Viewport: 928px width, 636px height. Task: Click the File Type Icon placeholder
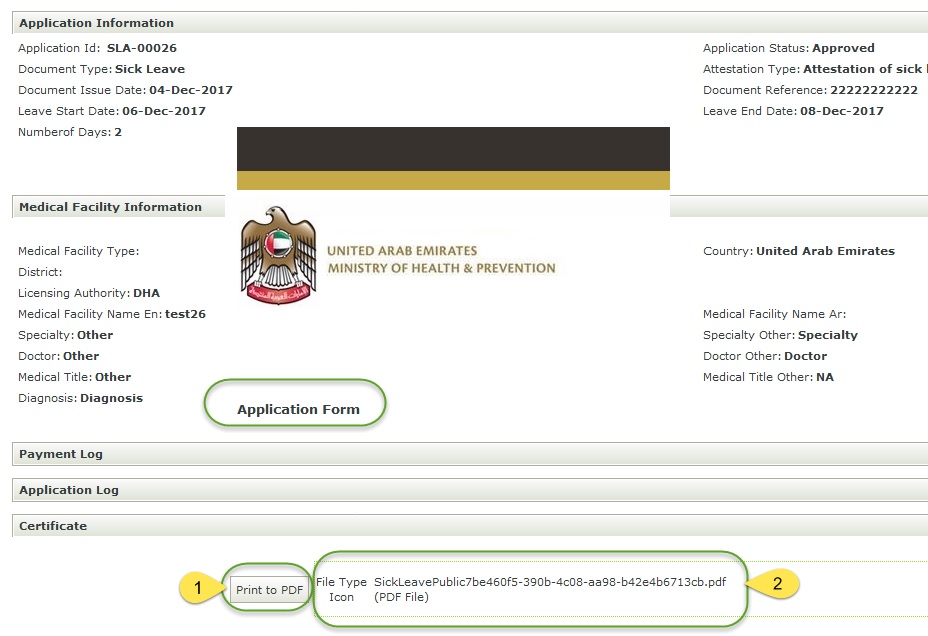[x=341, y=589]
